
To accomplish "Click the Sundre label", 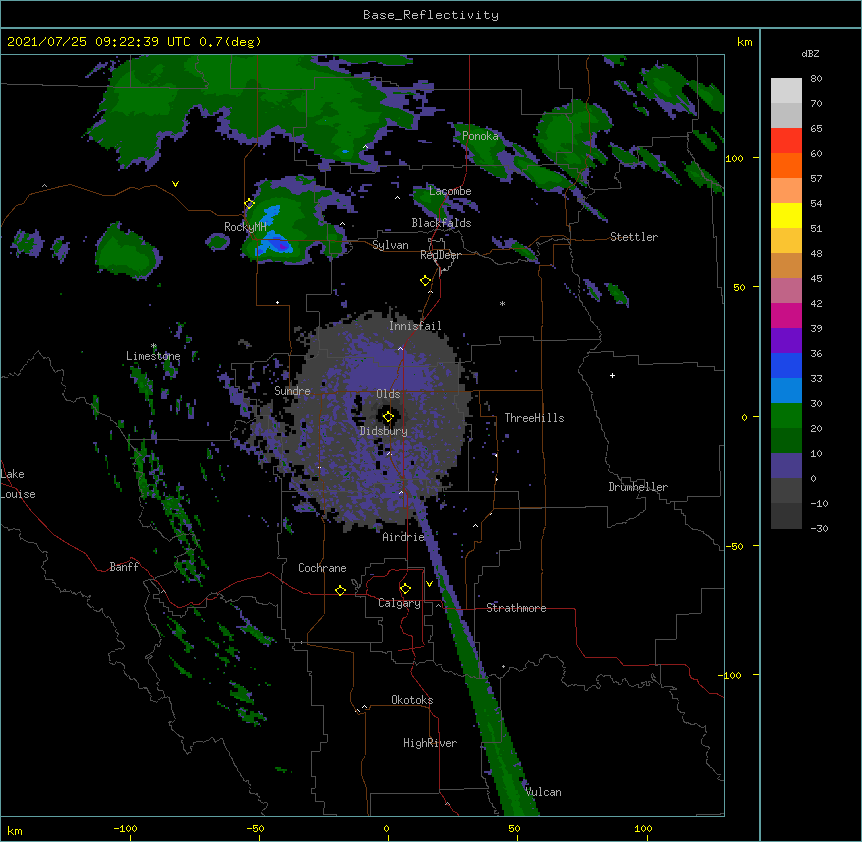I will tap(292, 391).
